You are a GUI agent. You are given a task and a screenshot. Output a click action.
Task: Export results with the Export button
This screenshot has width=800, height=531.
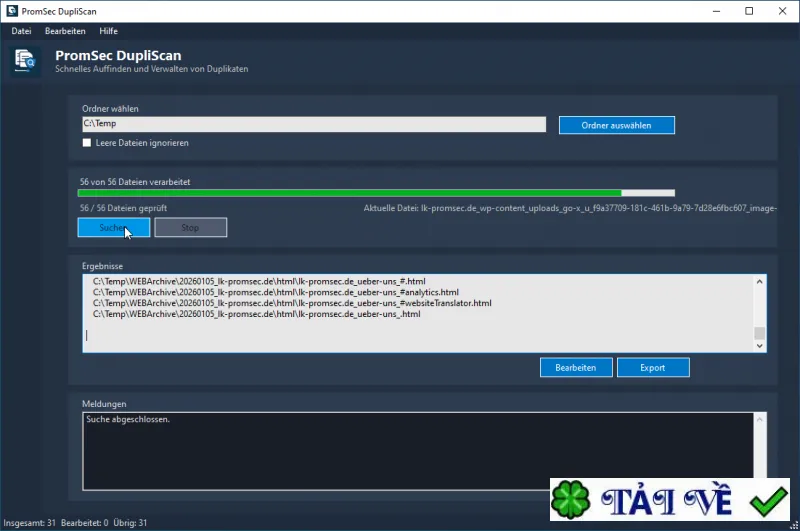(x=653, y=368)
